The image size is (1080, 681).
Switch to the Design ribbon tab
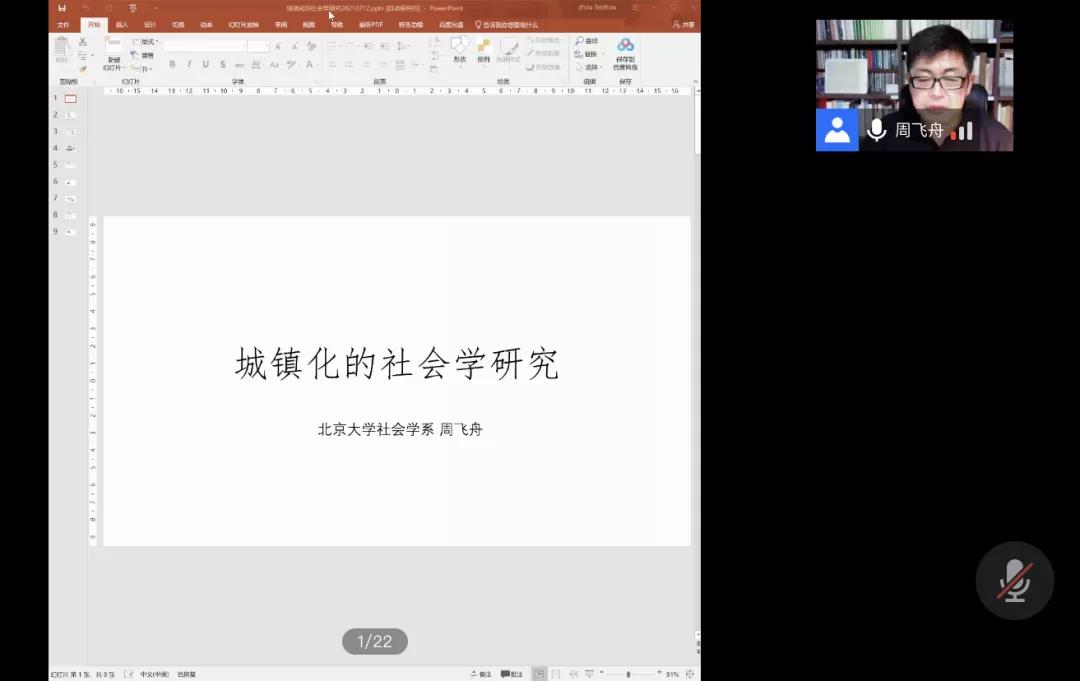pyautogui.click(x=150, y=24)
